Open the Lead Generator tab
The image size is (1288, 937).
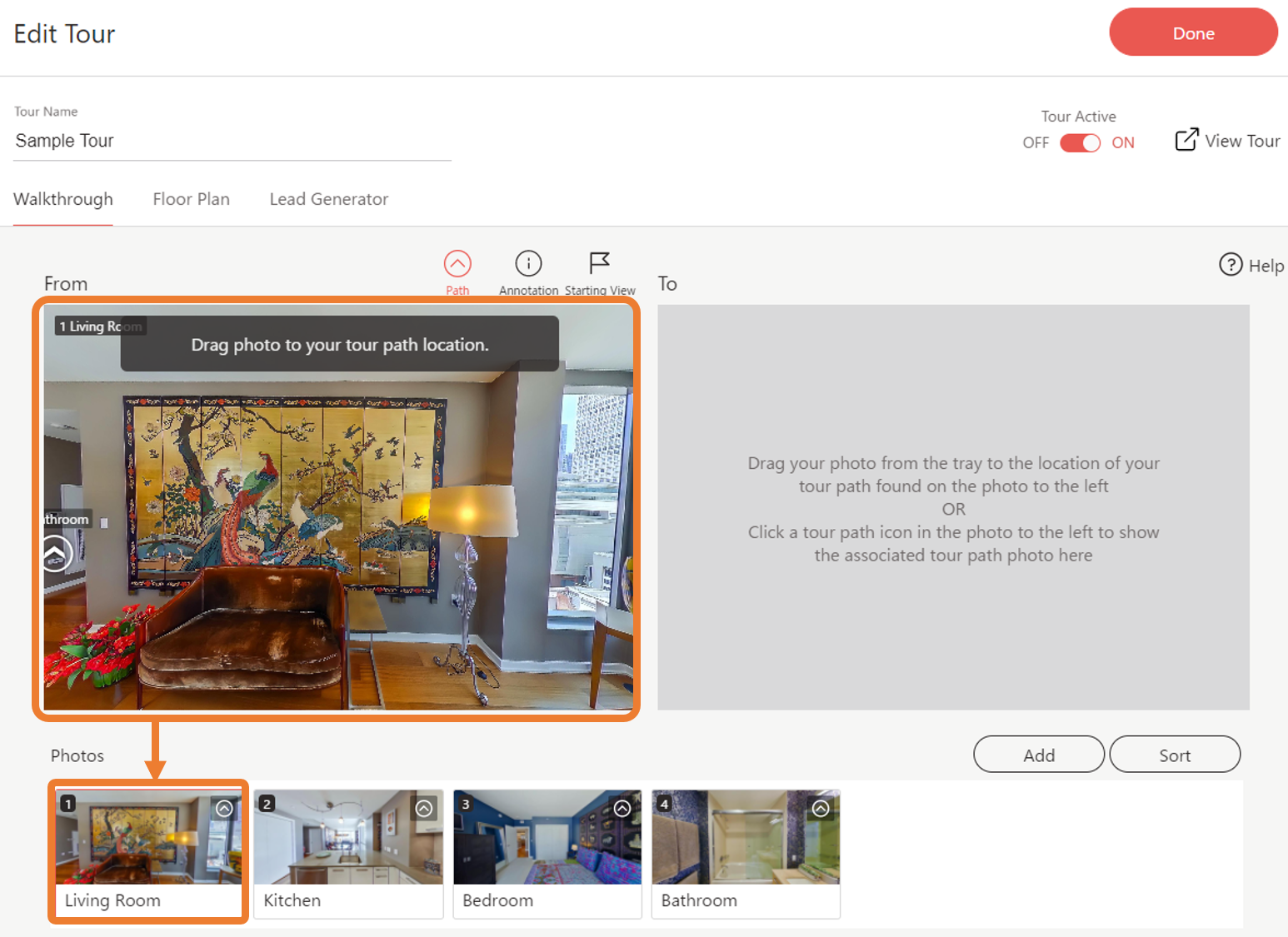328,199
